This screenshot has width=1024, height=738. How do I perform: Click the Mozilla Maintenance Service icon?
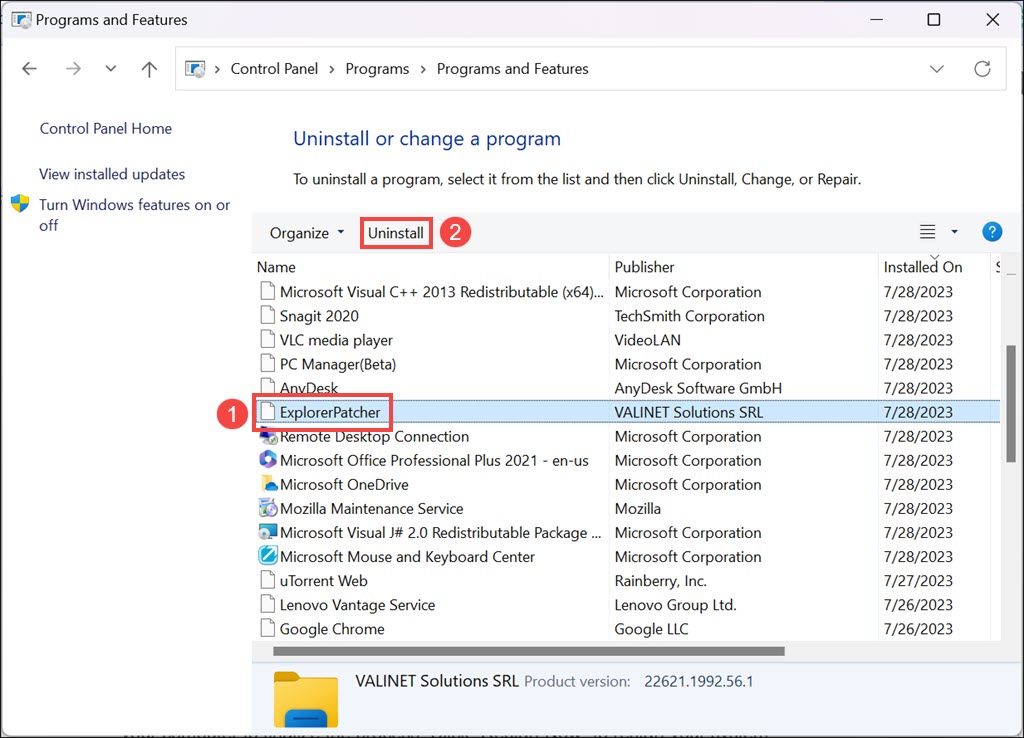coord(267,509)
